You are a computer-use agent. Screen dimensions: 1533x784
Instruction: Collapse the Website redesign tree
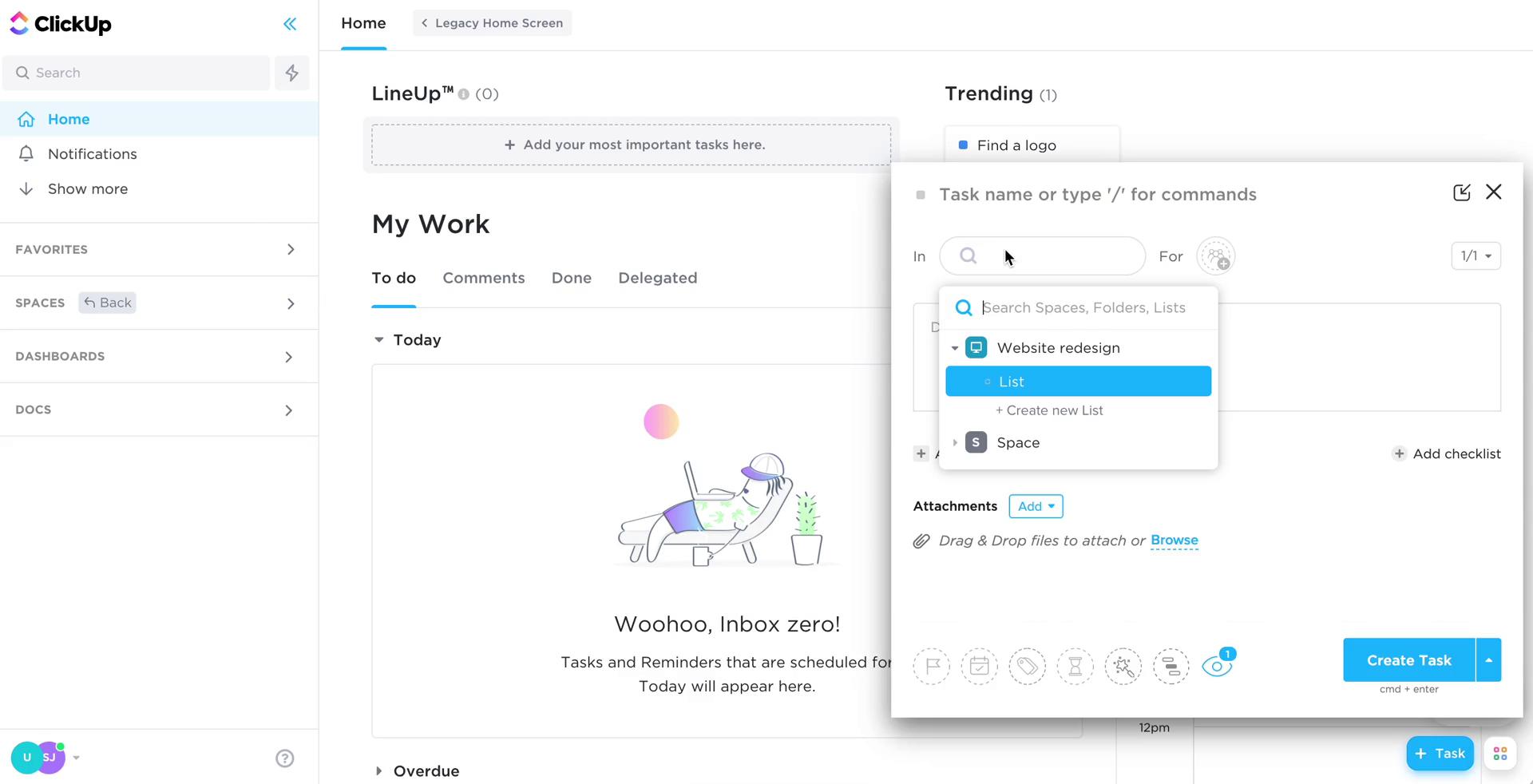coord(955,348)
